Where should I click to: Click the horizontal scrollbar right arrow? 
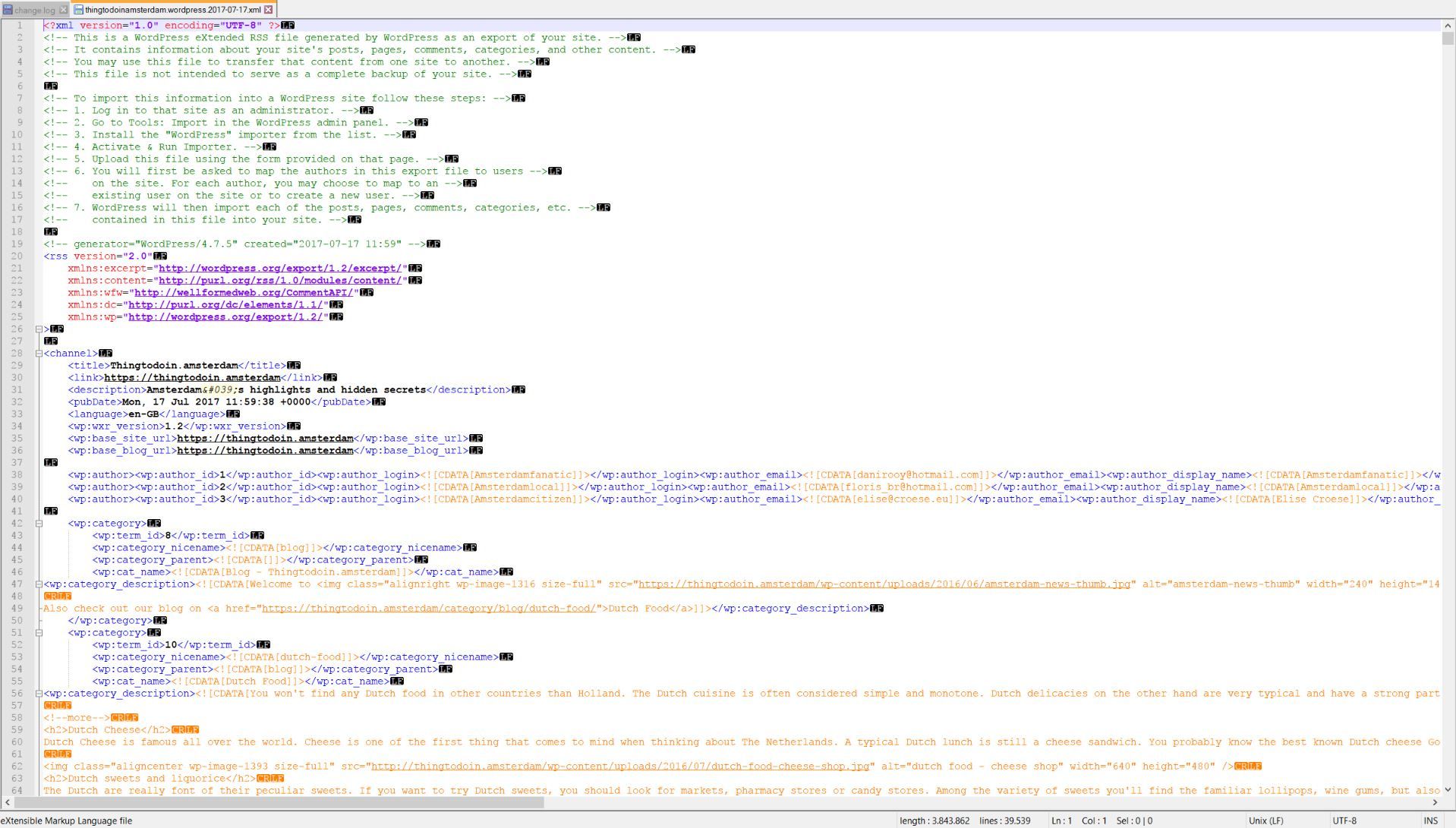1435,802
